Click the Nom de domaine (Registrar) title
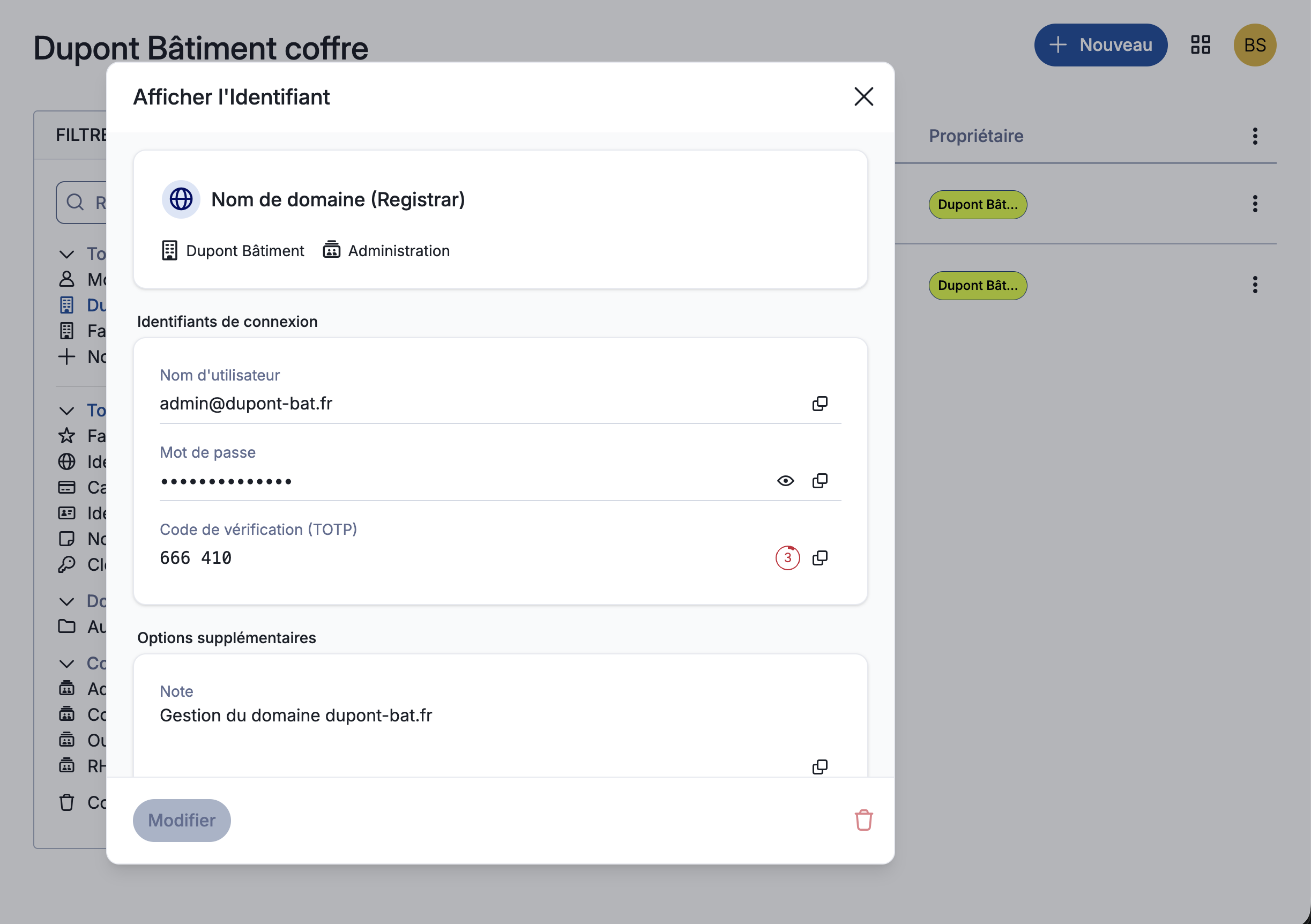Viewport: 1311px width, 924px height. point(338,199)
